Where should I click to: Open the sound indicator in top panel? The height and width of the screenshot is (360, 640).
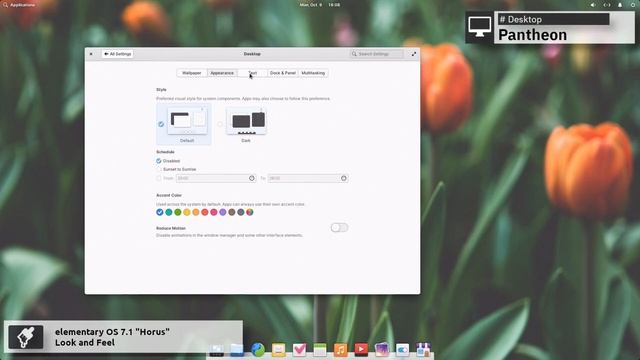point(593,5)
